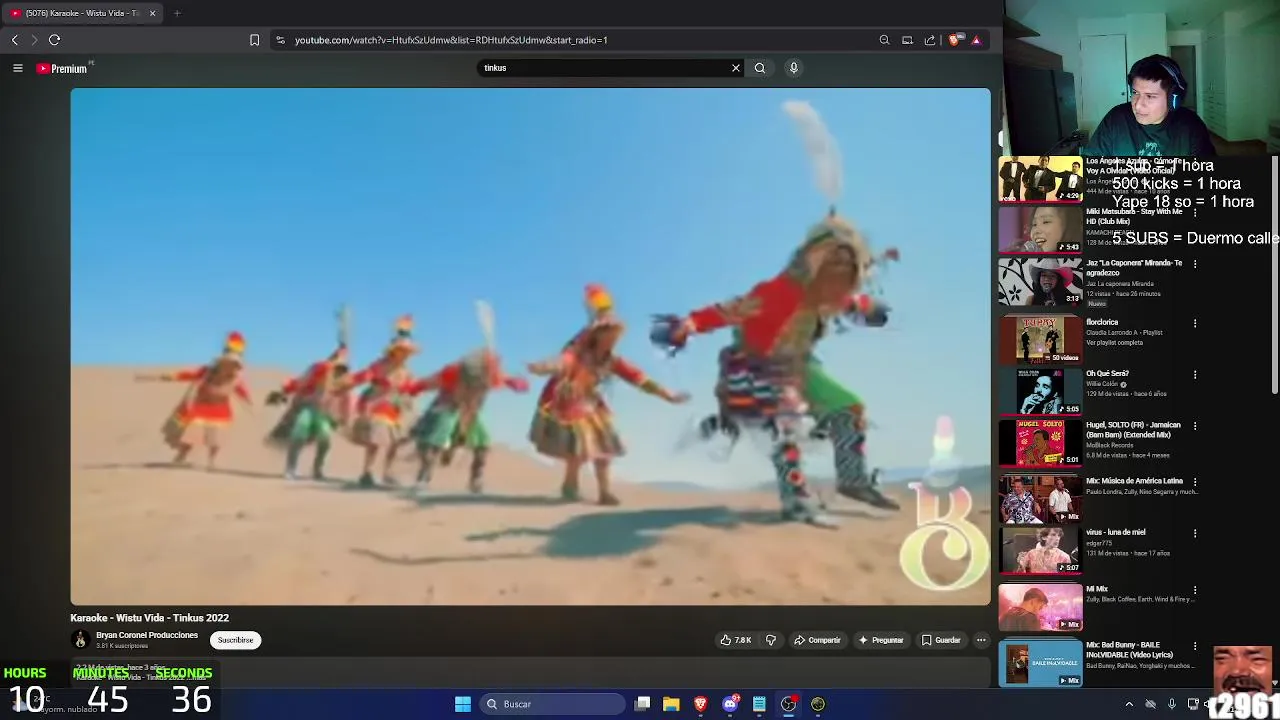Open Bryan Coronel Producciones channel name
Image resolution: width=1280 pixels, height=720 pixels.
[x=147, y=635]
